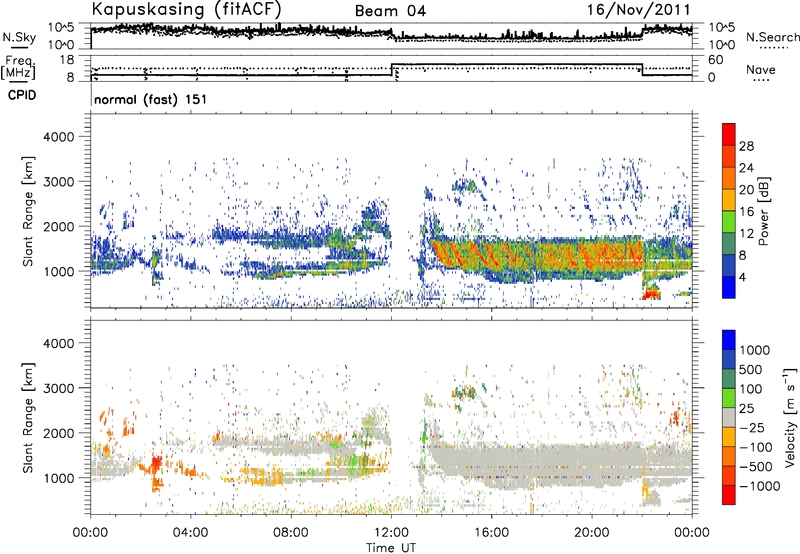Click the Beam 04 label
800x554 pixels.
tap(390, 11)
